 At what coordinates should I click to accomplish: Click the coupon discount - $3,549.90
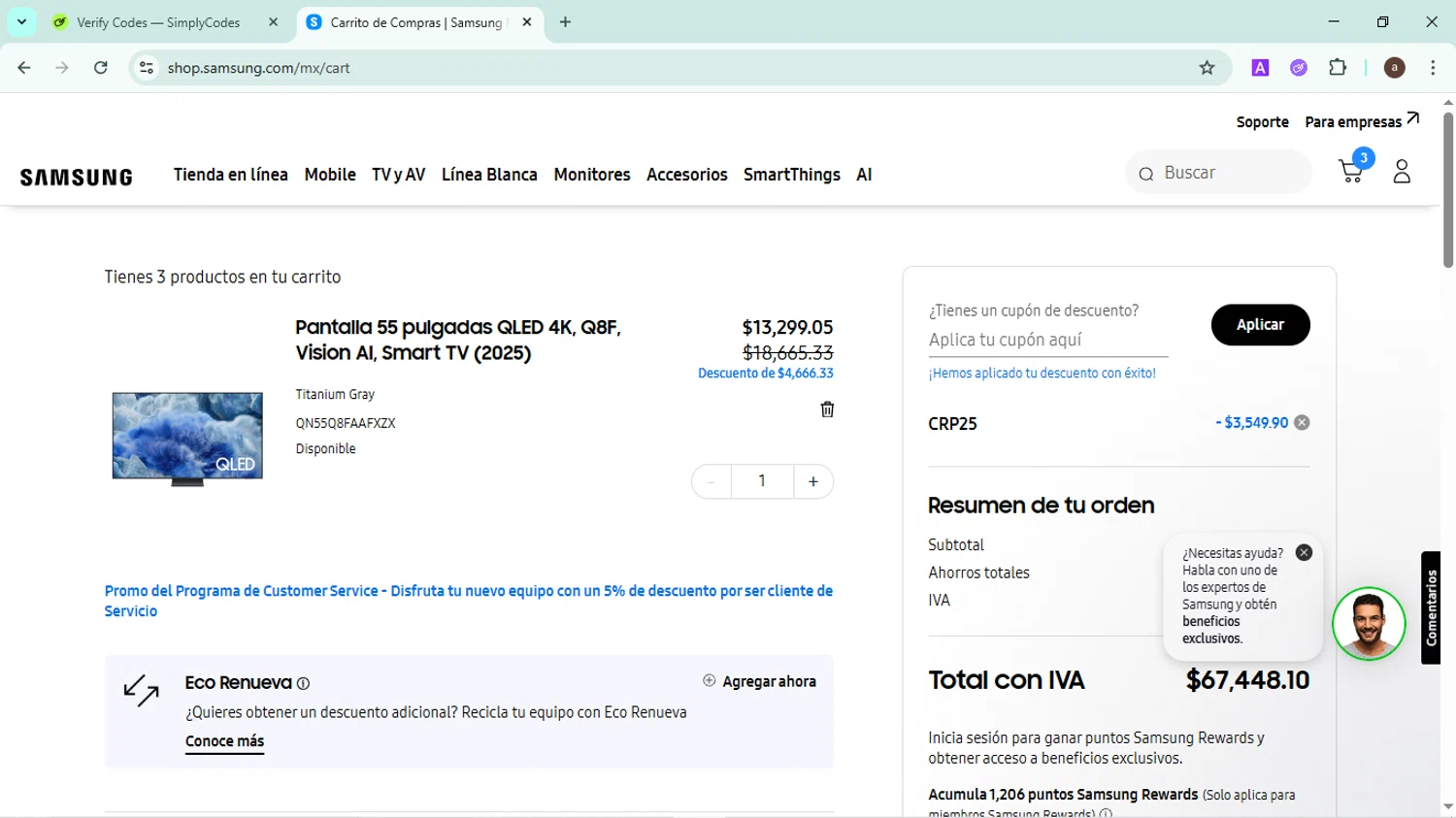point(1252,422)
